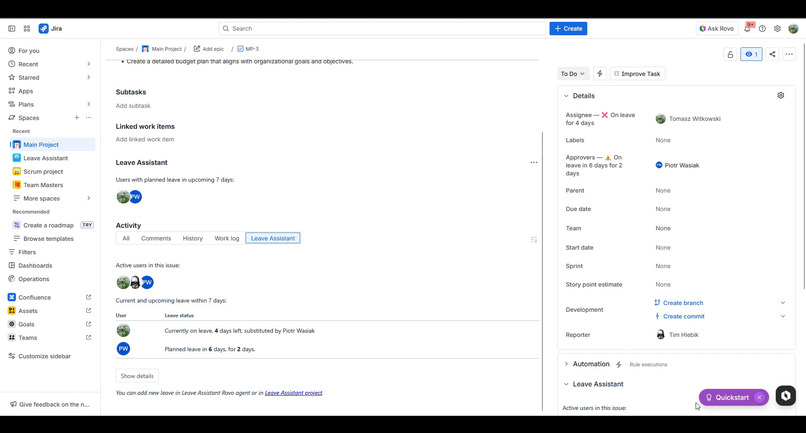Toggle activity sort order icon
Image resolution: width=806 pixels, height=433 pixels.
[534, 240]
